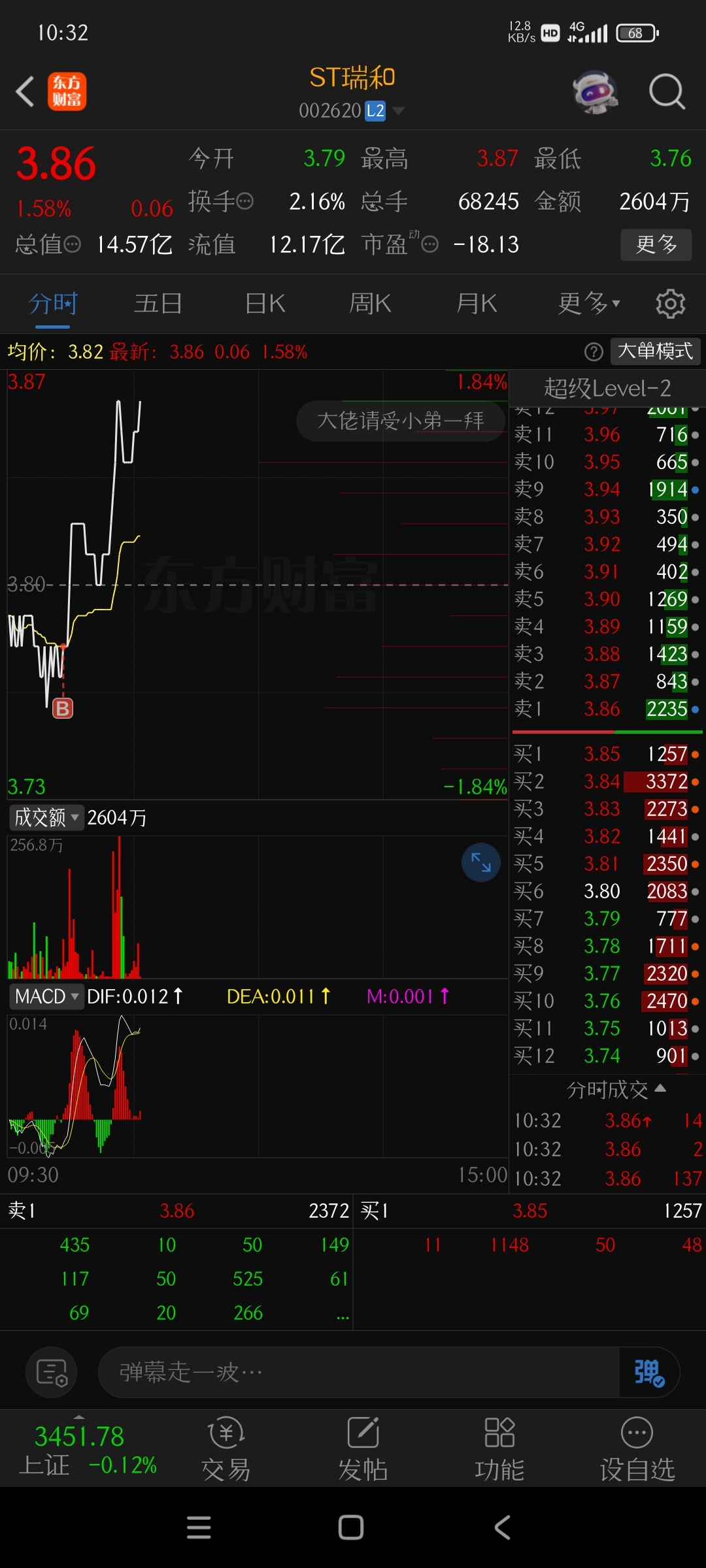Select 买2 row with 3372 volume
This screenshot has width=706, height=1568.
point(607,781)
